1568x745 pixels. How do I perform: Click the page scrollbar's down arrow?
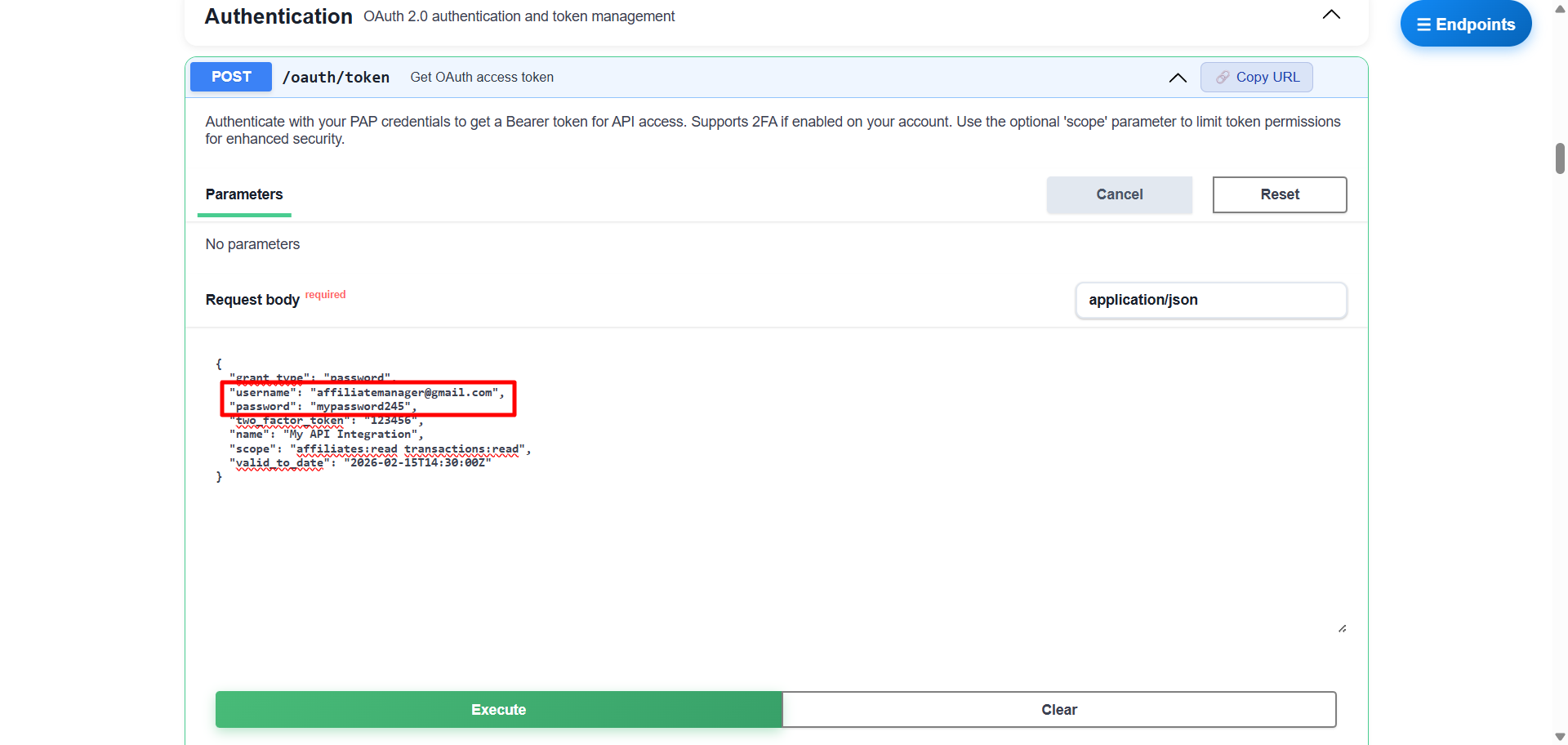[x=1560, y=736]
